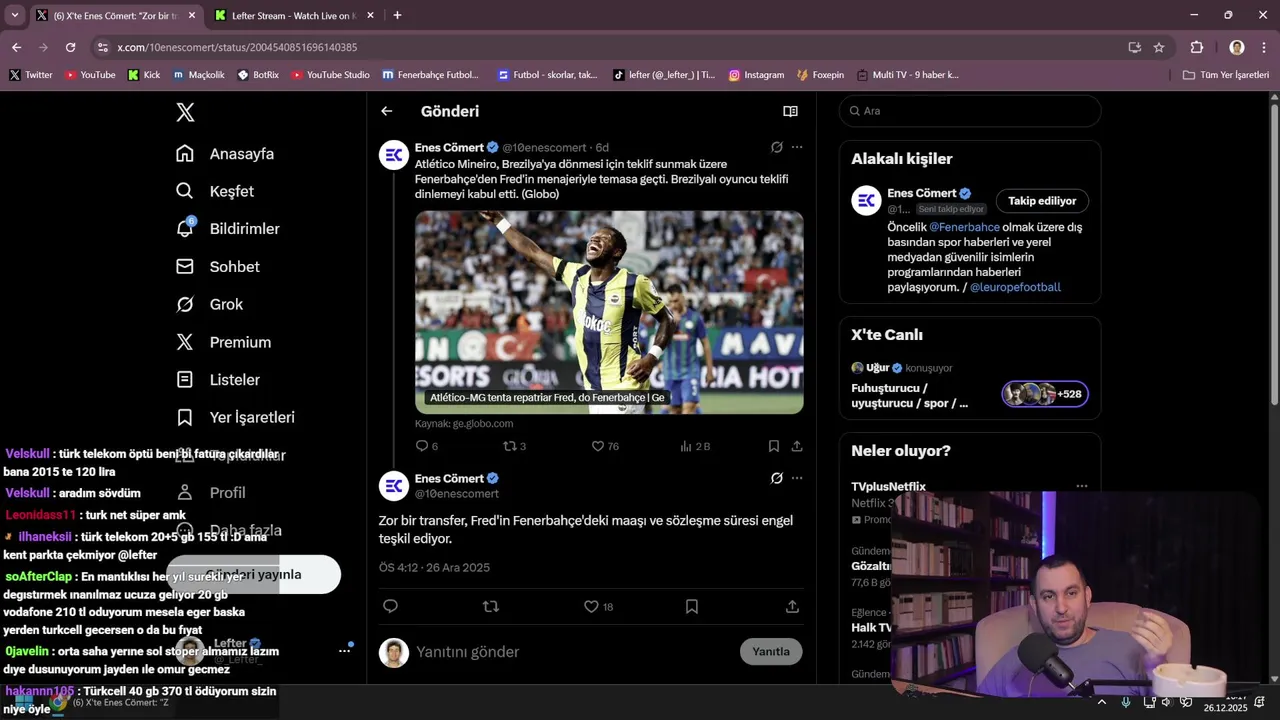The image size is (1280, 720).
Task: Close the X Enes Cömert tab
Action: (x=190, y=16)
